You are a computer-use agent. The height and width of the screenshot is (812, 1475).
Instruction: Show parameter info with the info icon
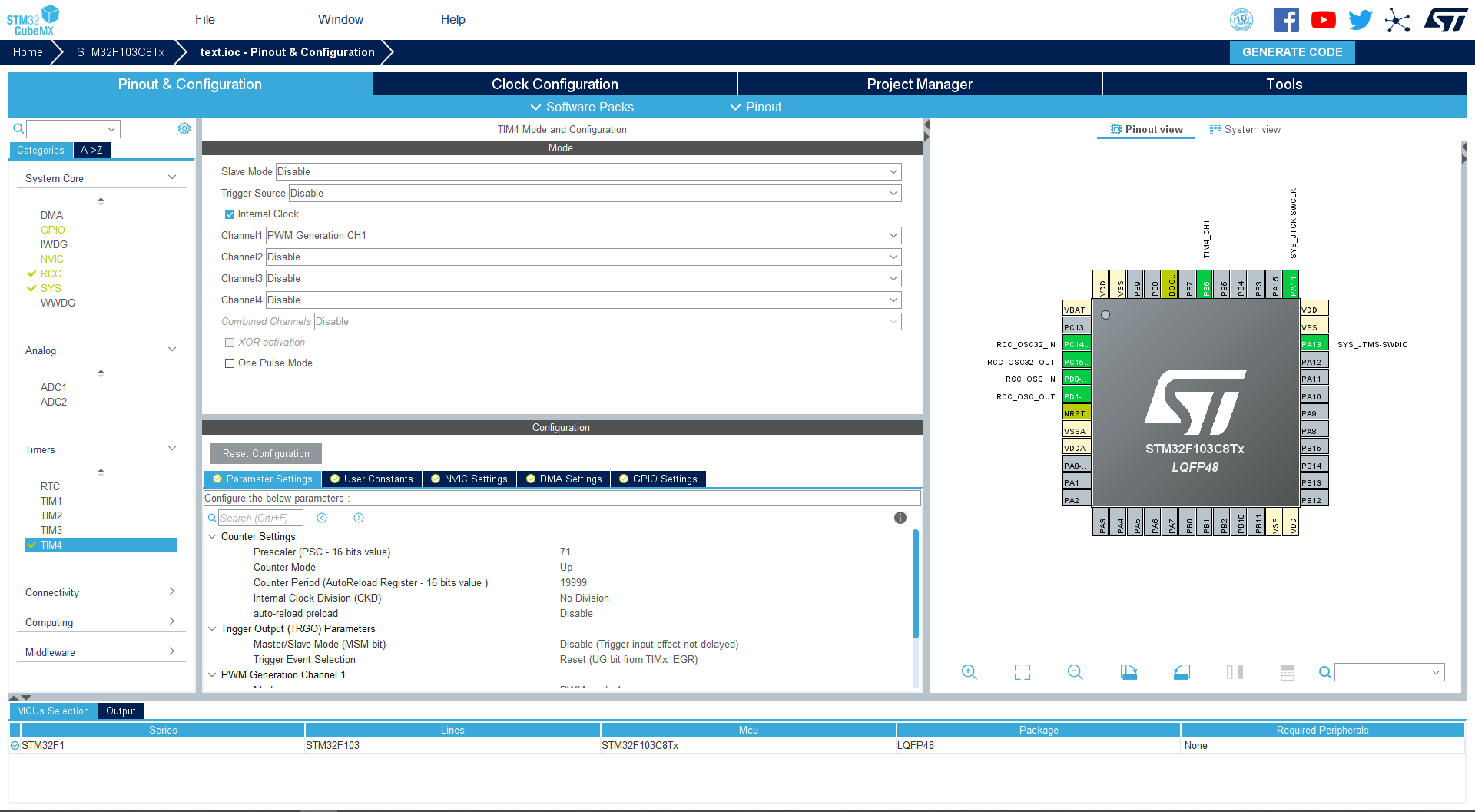900,518
